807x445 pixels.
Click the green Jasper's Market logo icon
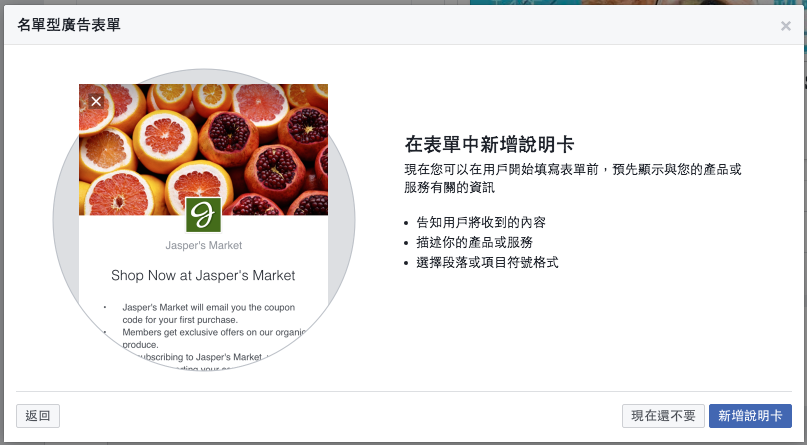click(203, 215)
